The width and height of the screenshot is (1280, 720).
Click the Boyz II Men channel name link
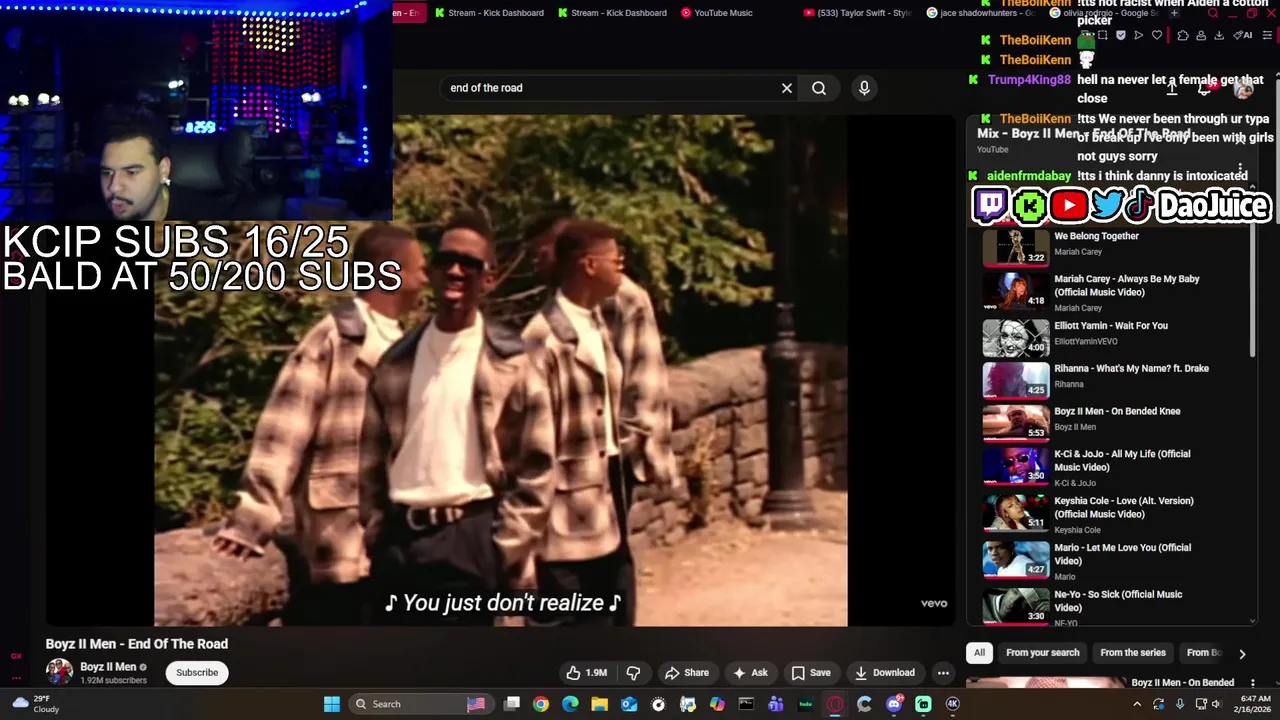108,667
